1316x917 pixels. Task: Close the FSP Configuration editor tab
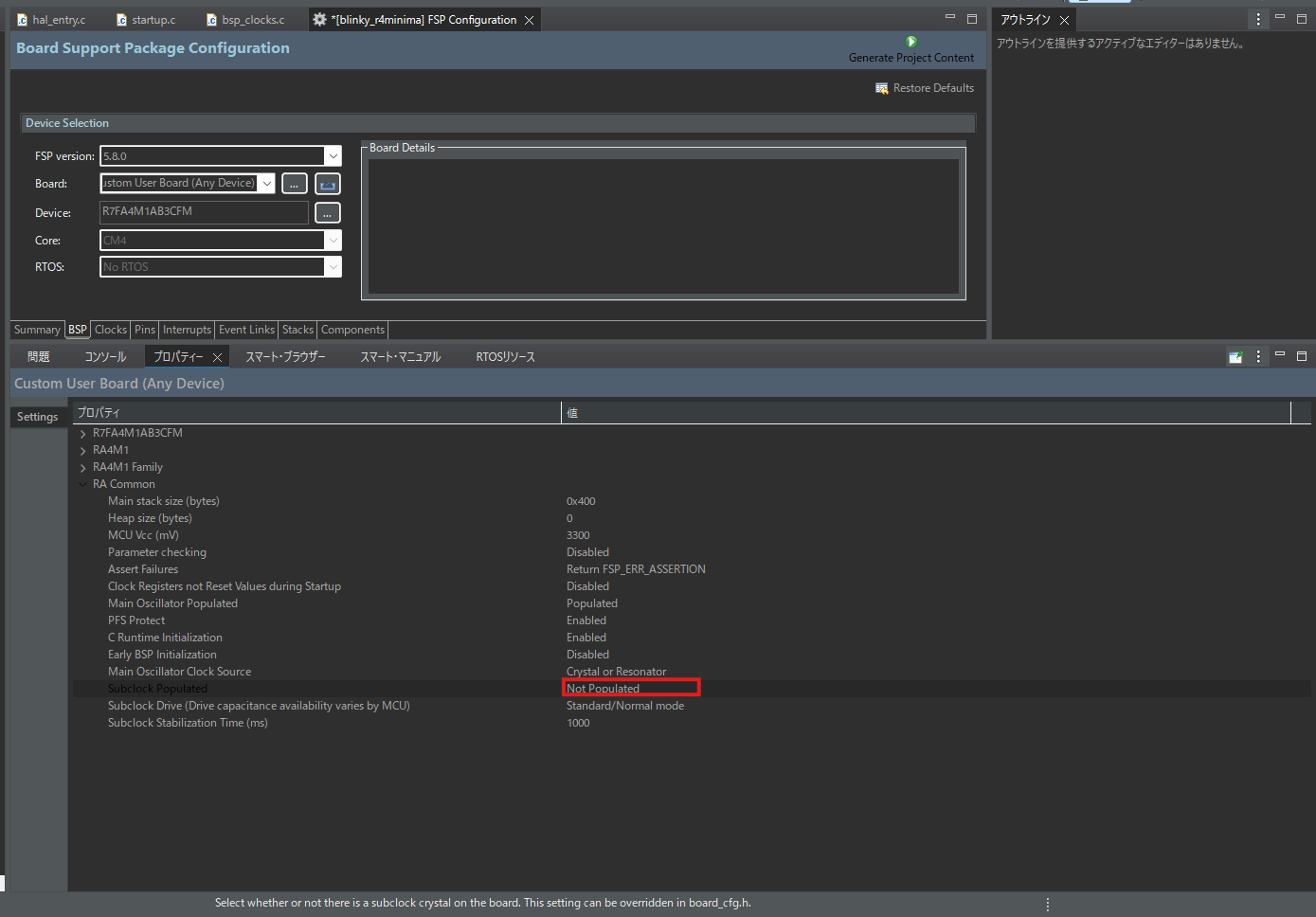click(530, 20)
